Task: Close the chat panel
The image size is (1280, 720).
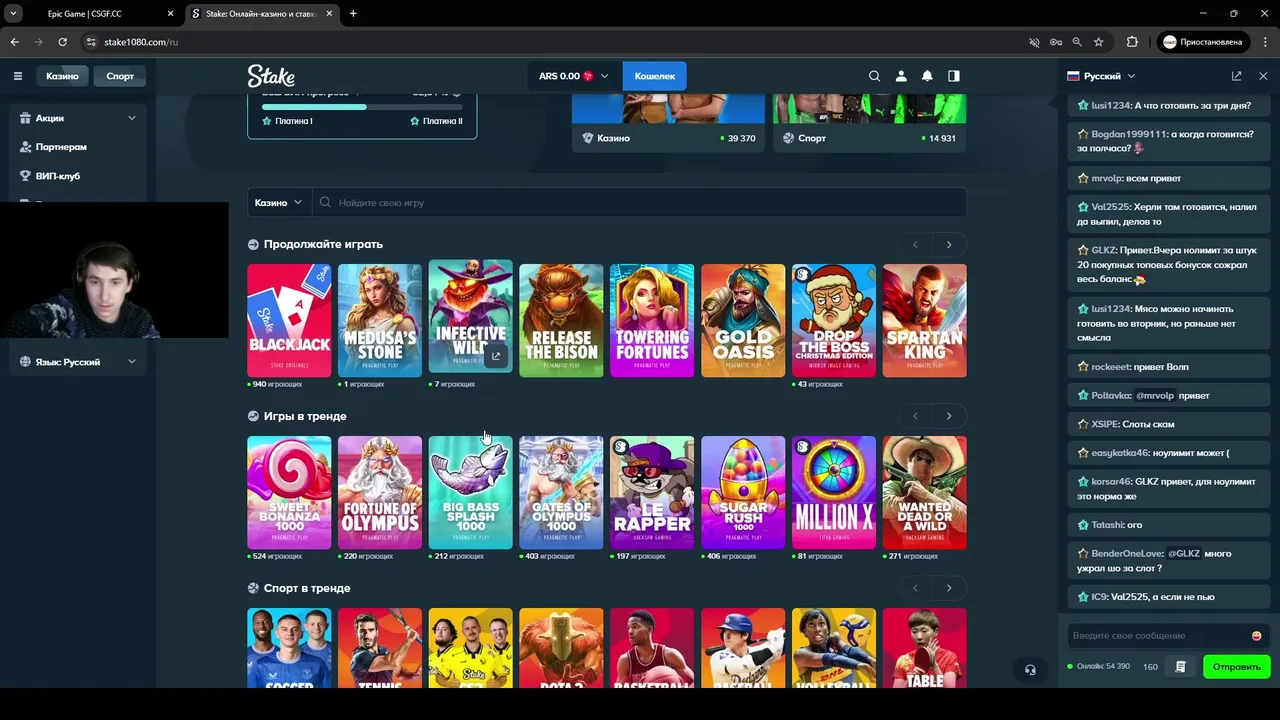Action: pos(1263,76)
